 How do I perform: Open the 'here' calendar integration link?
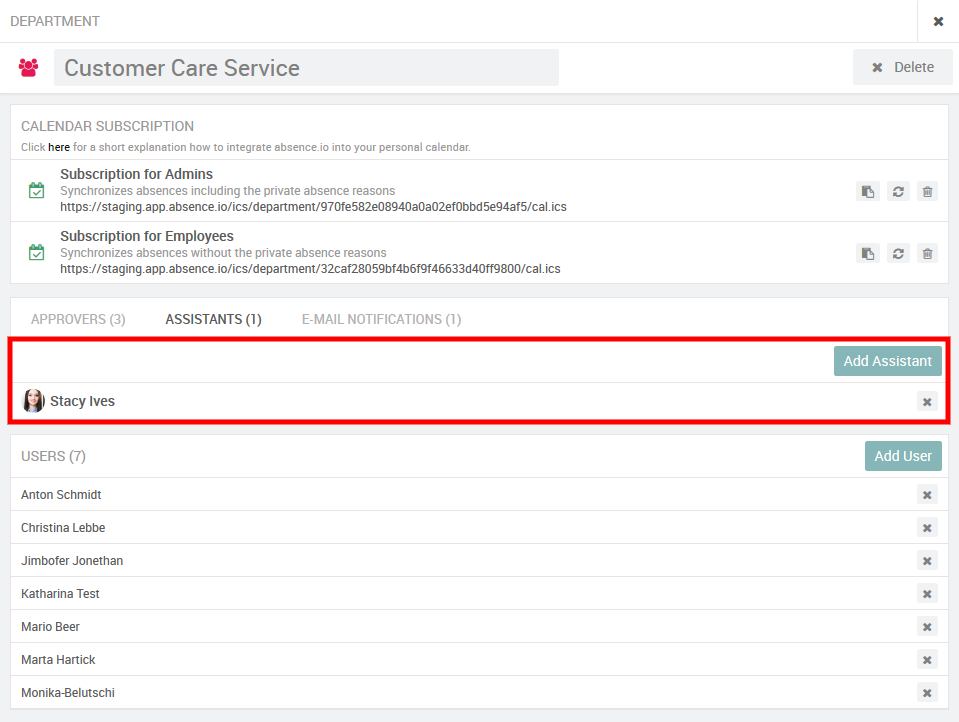(x=59, y=147)
